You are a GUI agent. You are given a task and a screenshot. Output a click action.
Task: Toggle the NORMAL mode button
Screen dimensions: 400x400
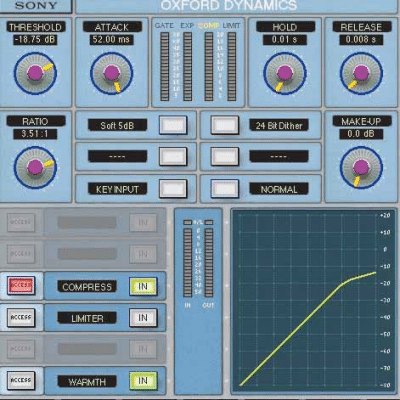[225, 189]
